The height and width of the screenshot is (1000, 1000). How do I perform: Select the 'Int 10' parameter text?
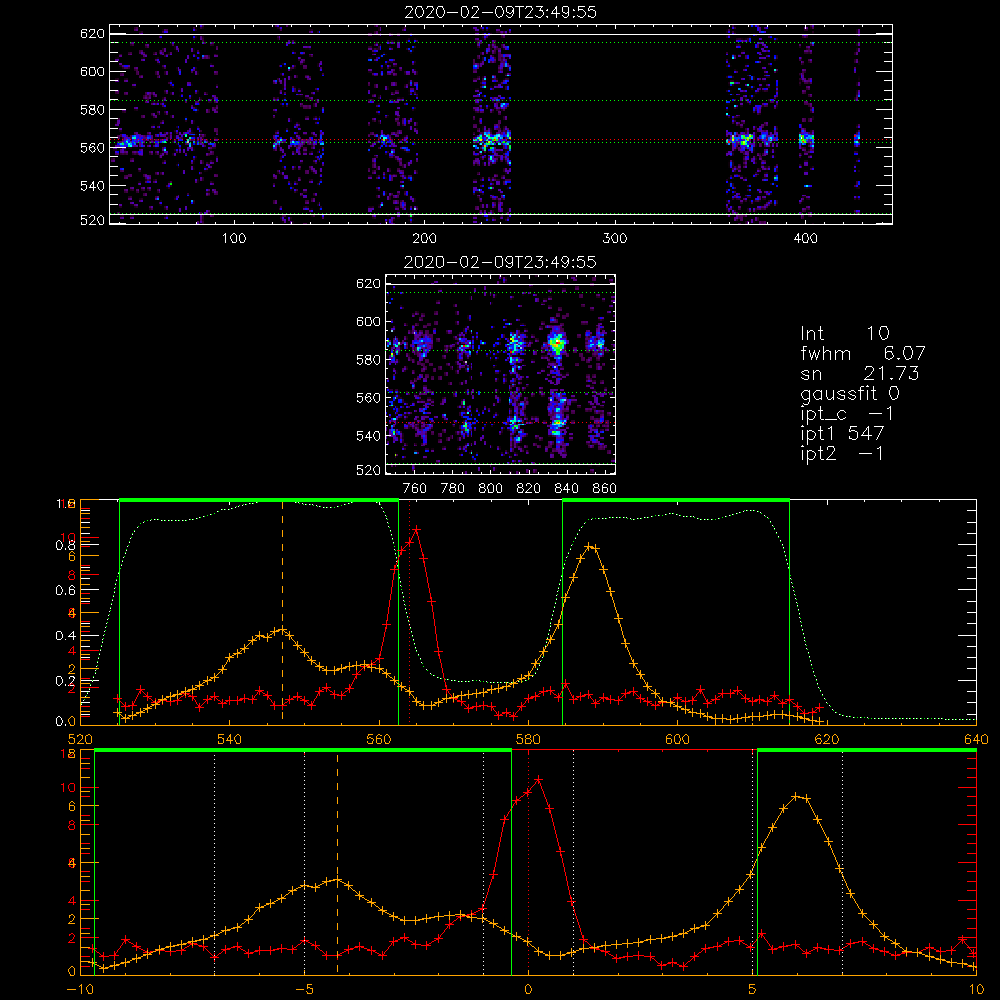coord(844,334)
